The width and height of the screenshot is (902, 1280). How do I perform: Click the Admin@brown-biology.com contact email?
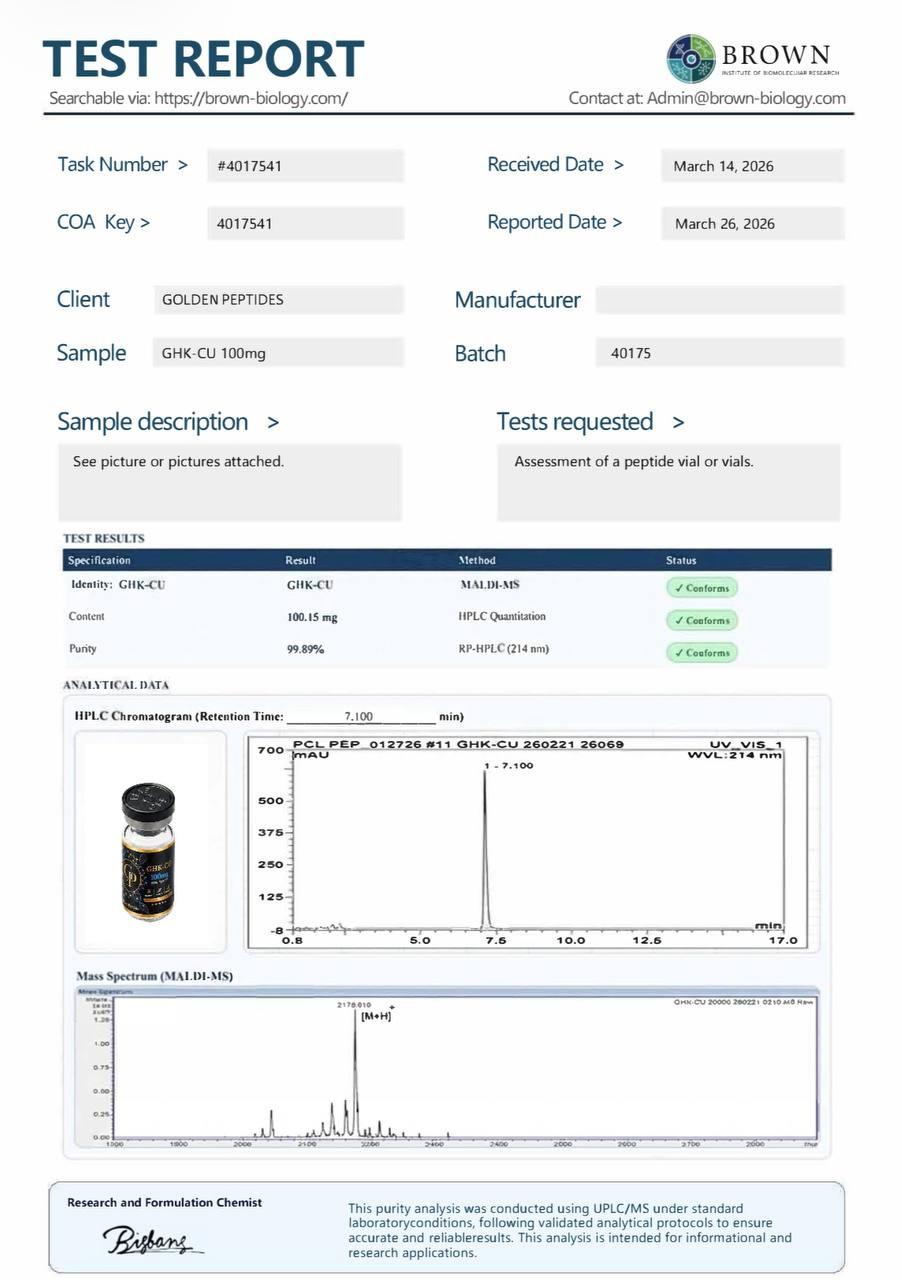746,98
